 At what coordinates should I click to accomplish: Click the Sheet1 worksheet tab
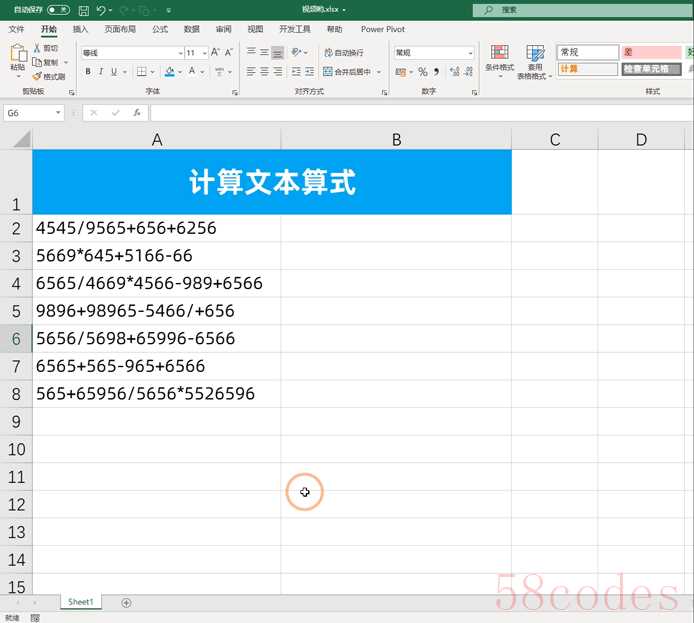coord(81,602)
